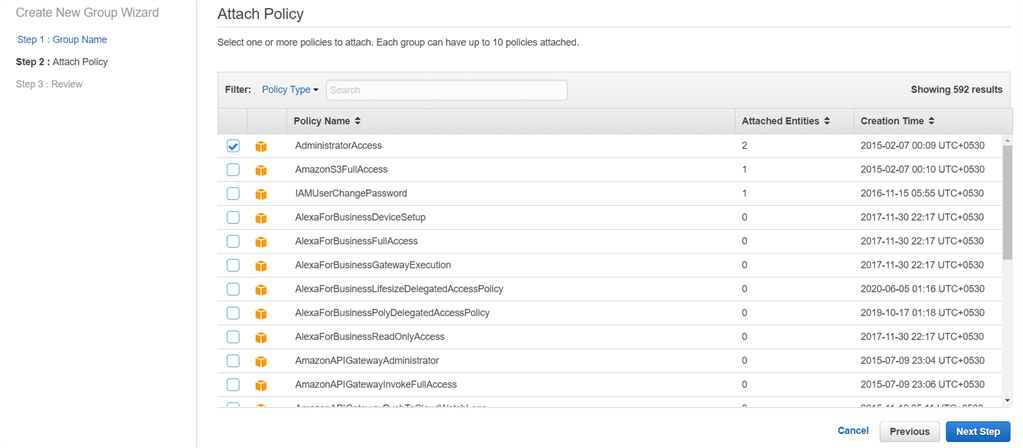
Task: Uncheck the AdministratorAccess policy checkbox
Action: pyautogui.click(x=233, y=146)
